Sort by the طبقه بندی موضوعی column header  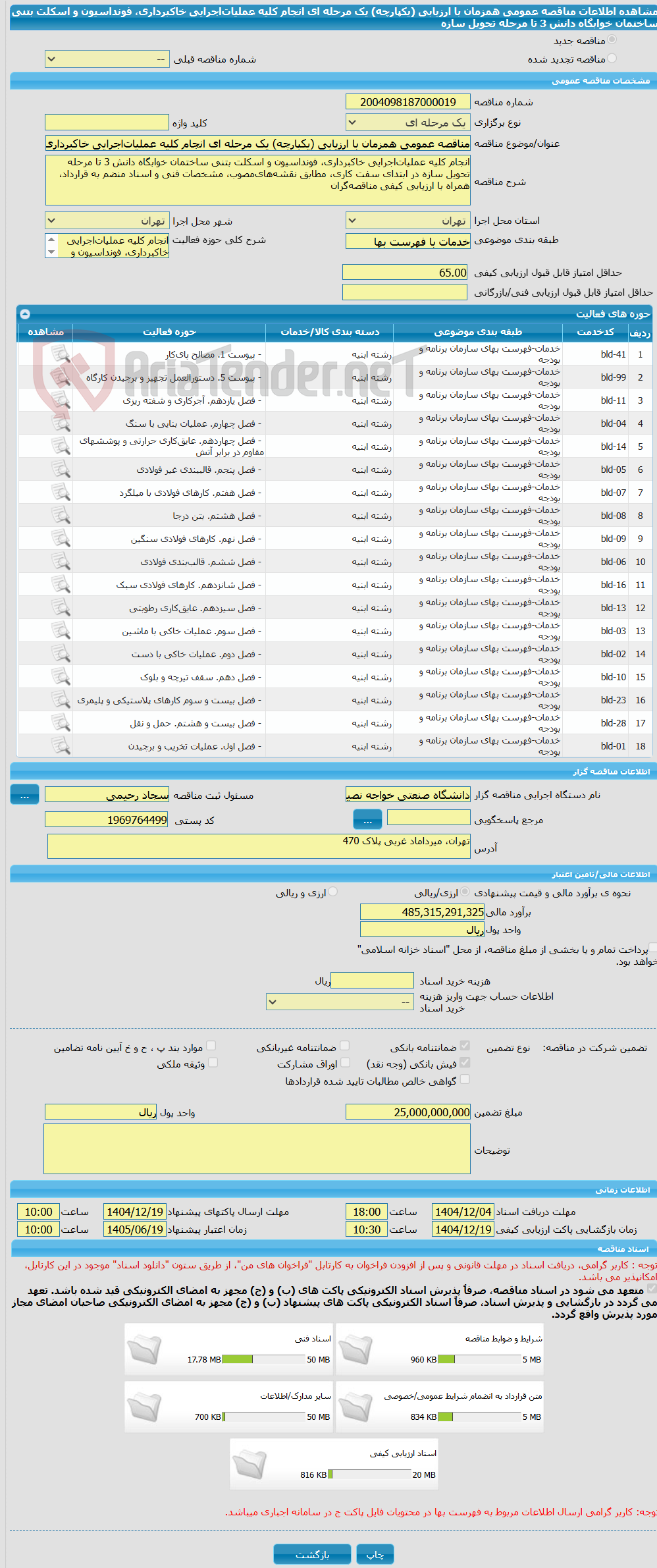478,332
